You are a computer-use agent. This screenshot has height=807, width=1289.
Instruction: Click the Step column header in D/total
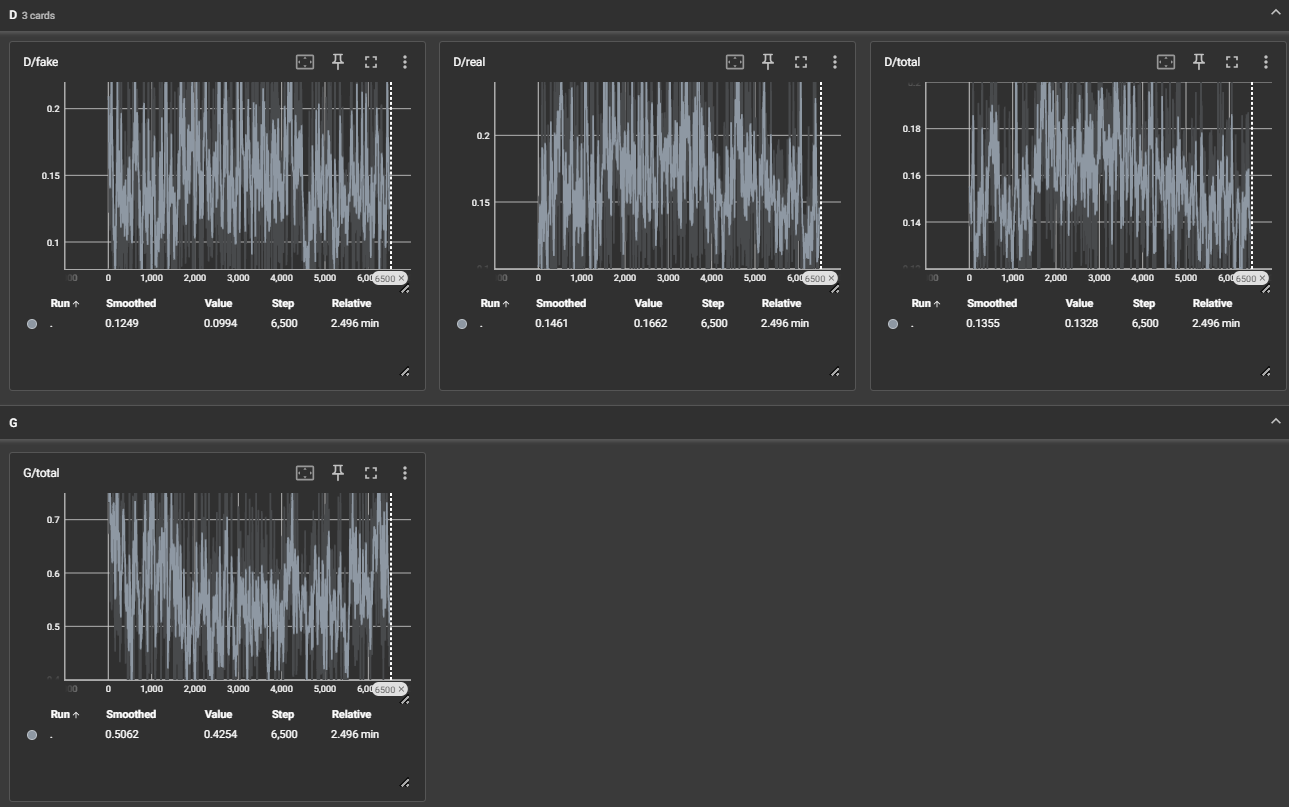click(x=1143, y=303)
